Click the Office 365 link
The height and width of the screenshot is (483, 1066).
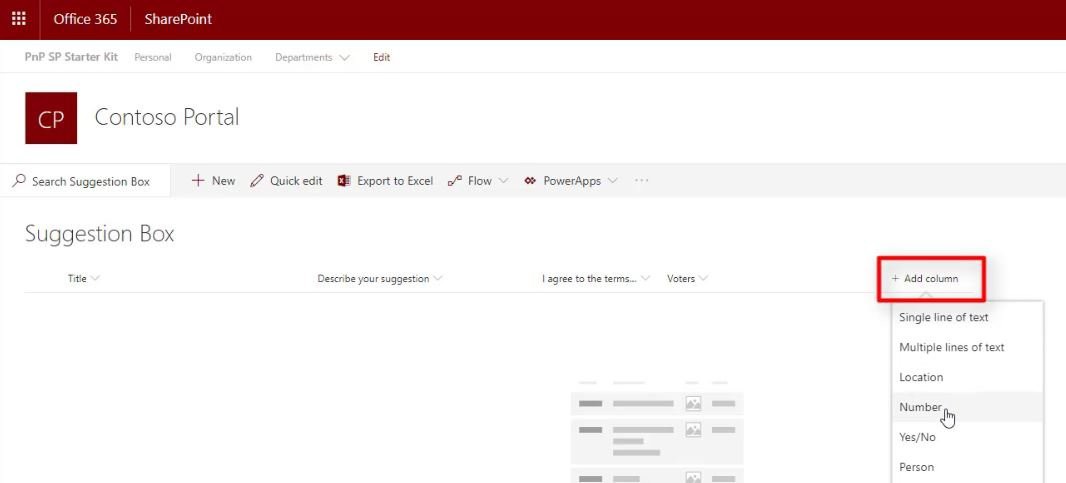tap(85, 19)
